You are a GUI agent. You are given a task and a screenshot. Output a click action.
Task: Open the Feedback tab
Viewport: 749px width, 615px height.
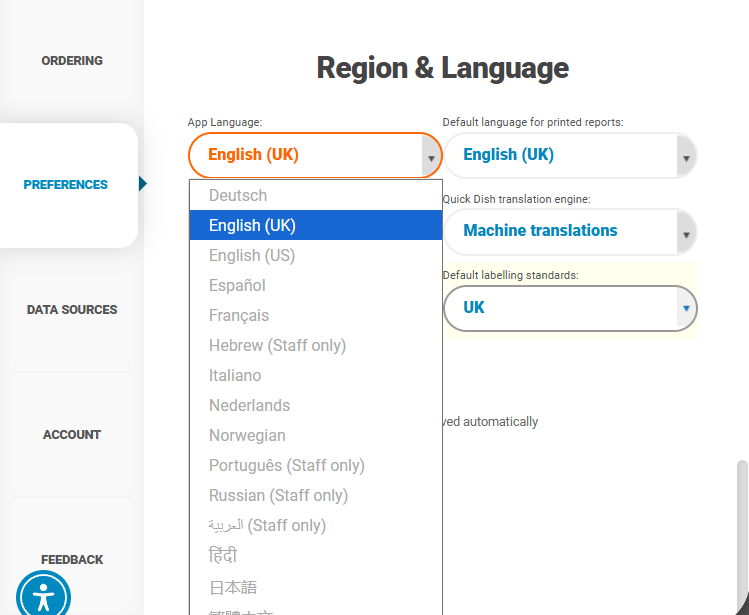(x=72, y=559)
